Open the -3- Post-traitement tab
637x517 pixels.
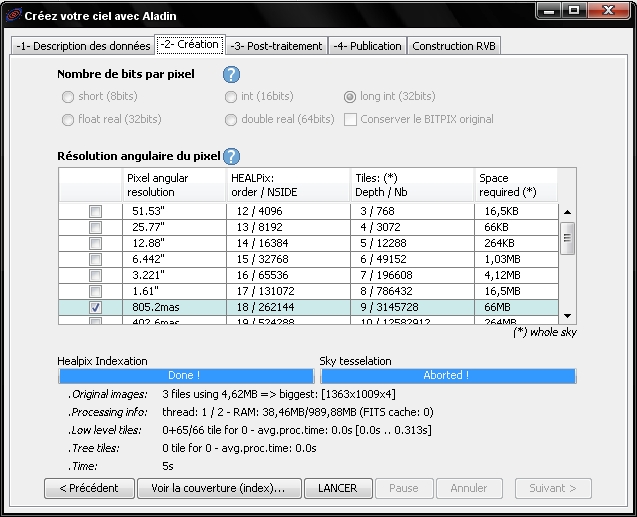[x=276, y=46]
